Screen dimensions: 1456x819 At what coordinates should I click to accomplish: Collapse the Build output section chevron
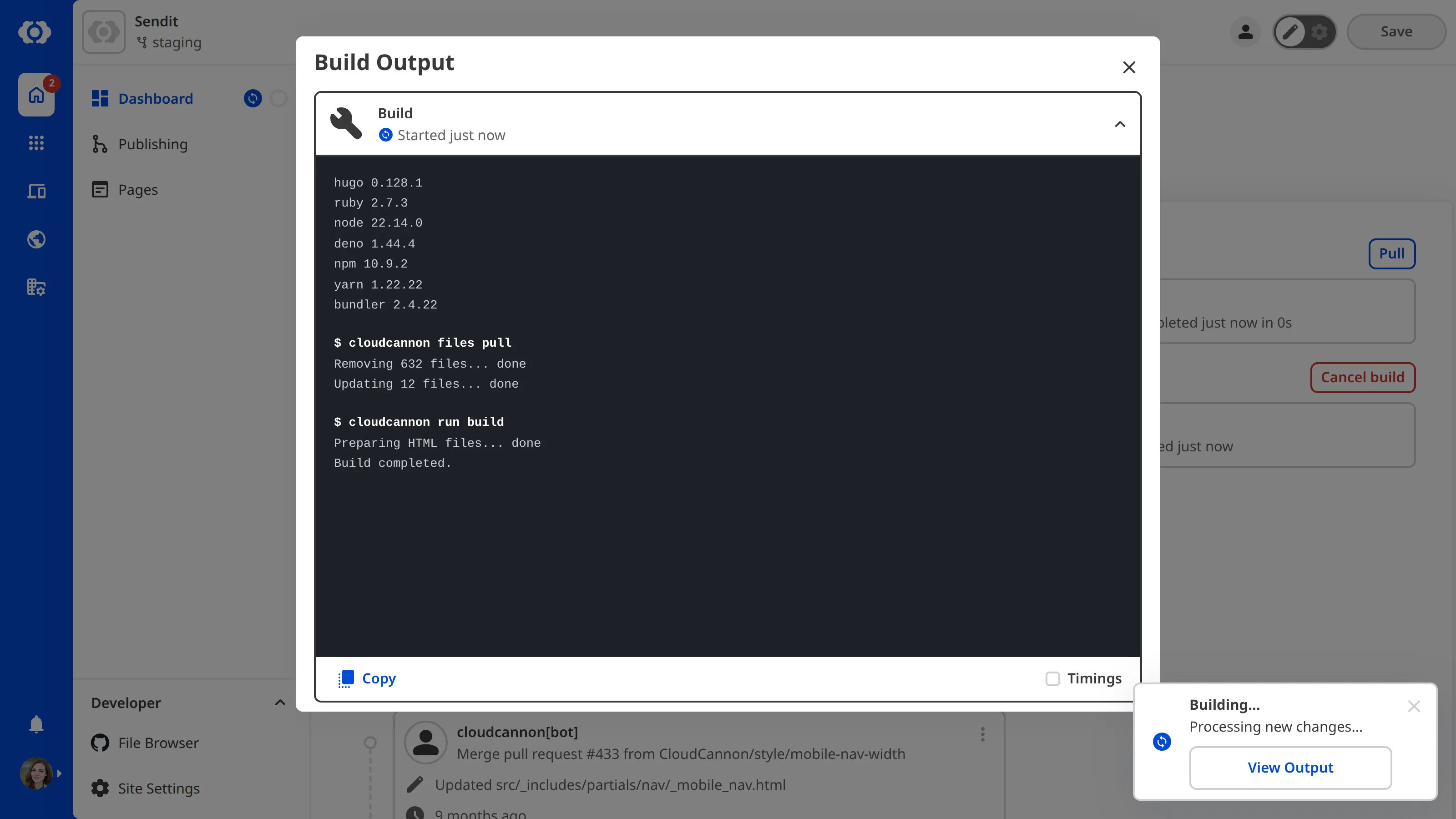tap(1120, 124)
